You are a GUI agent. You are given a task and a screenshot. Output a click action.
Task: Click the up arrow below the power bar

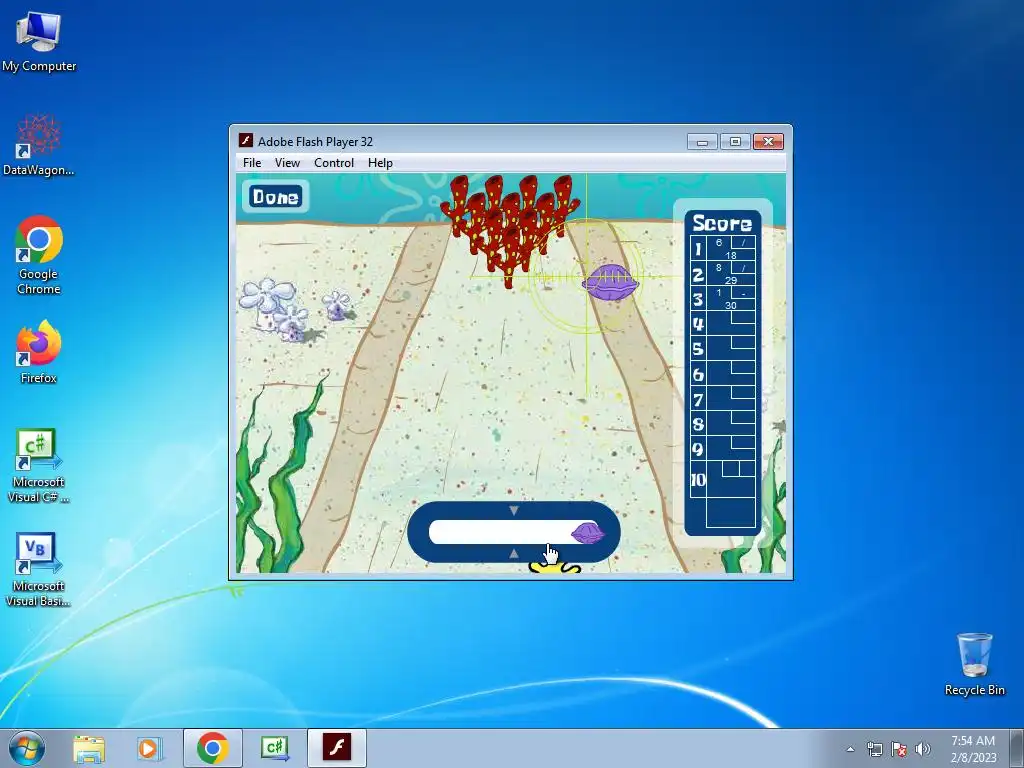[x=513, y=554]
